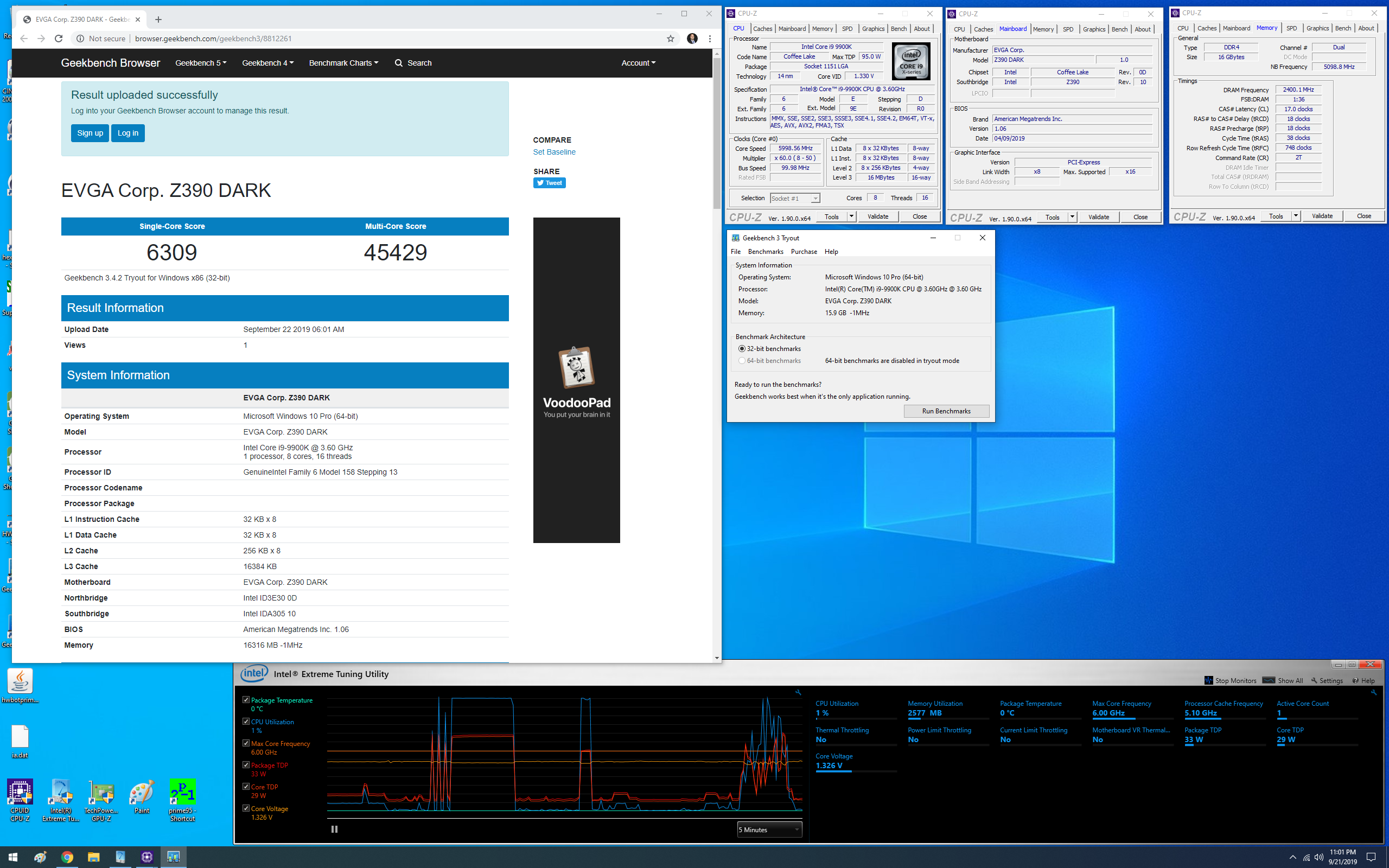Image resolution: width=1389 pixels, height=868 pixels.
Task: Click the Log in button
Action: 128,132
